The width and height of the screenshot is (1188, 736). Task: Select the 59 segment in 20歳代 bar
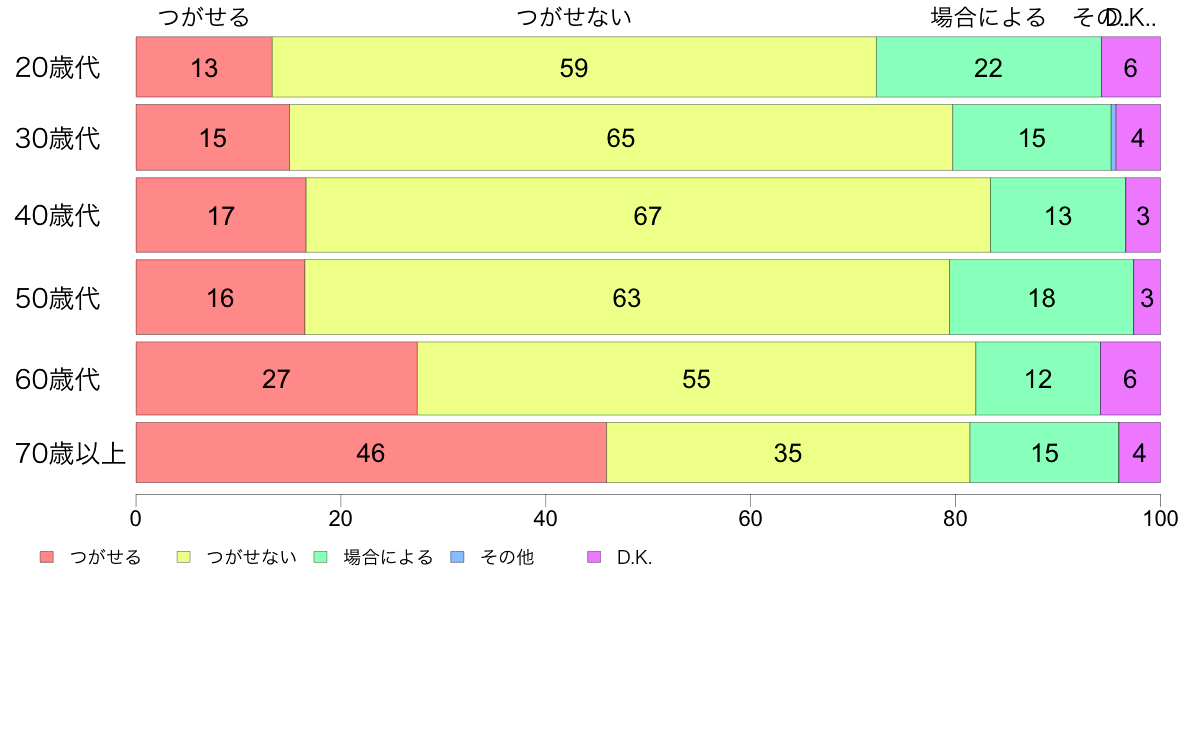coord(574,67)
